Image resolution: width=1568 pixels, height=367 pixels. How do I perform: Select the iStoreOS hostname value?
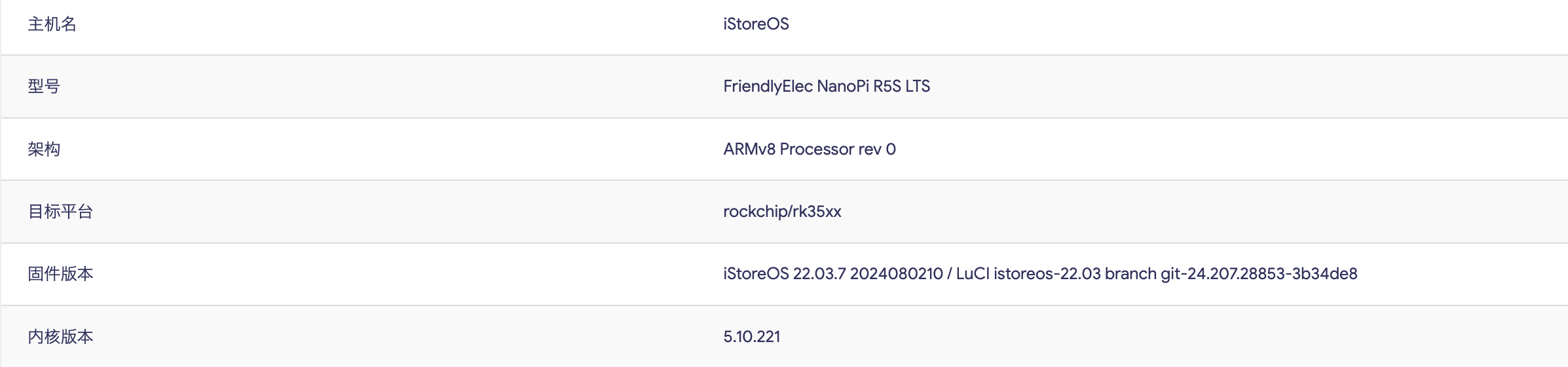click(x=756, y=24)
